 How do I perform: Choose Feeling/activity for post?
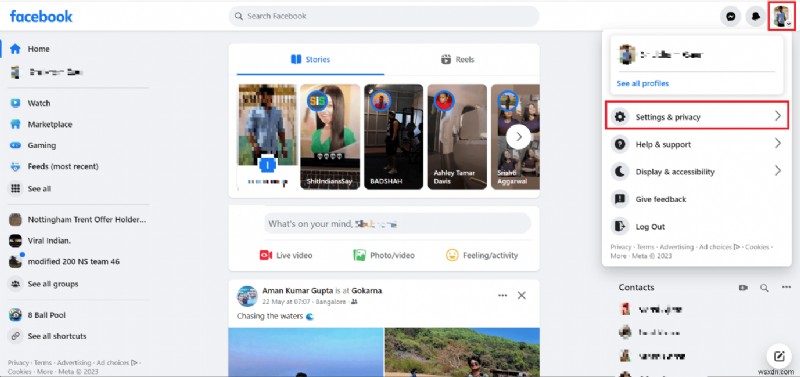(x=482, y=255)
